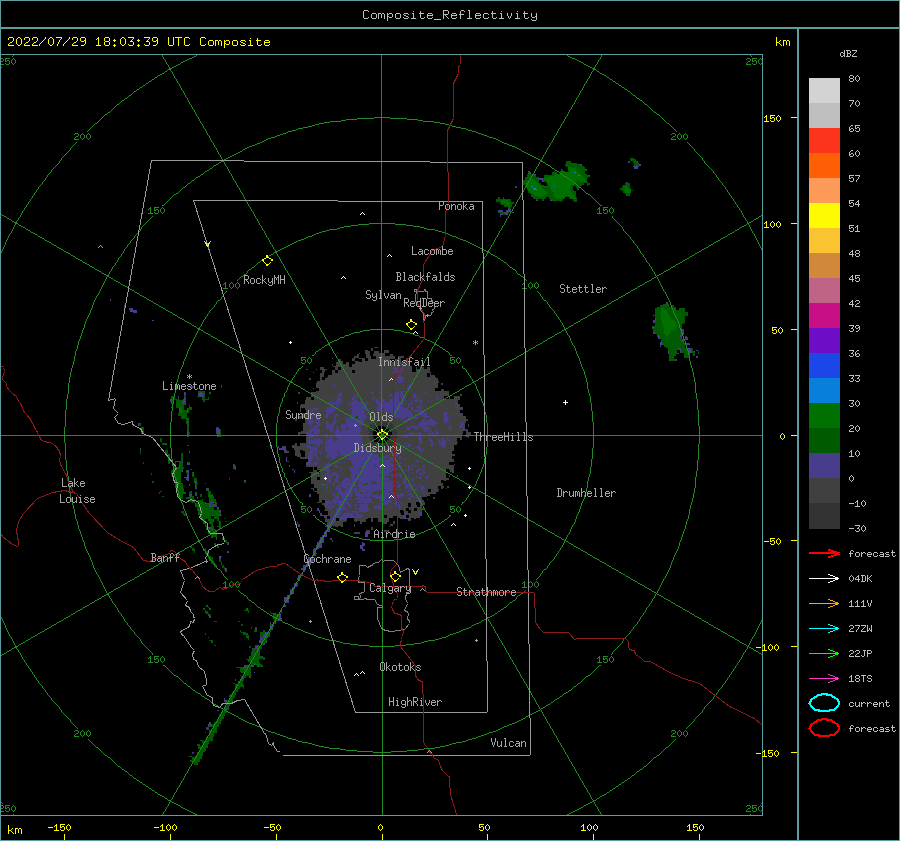Select the violet 36-39 dBZ swatch
This screenshot has height=841, width=900.
[824, 340]
